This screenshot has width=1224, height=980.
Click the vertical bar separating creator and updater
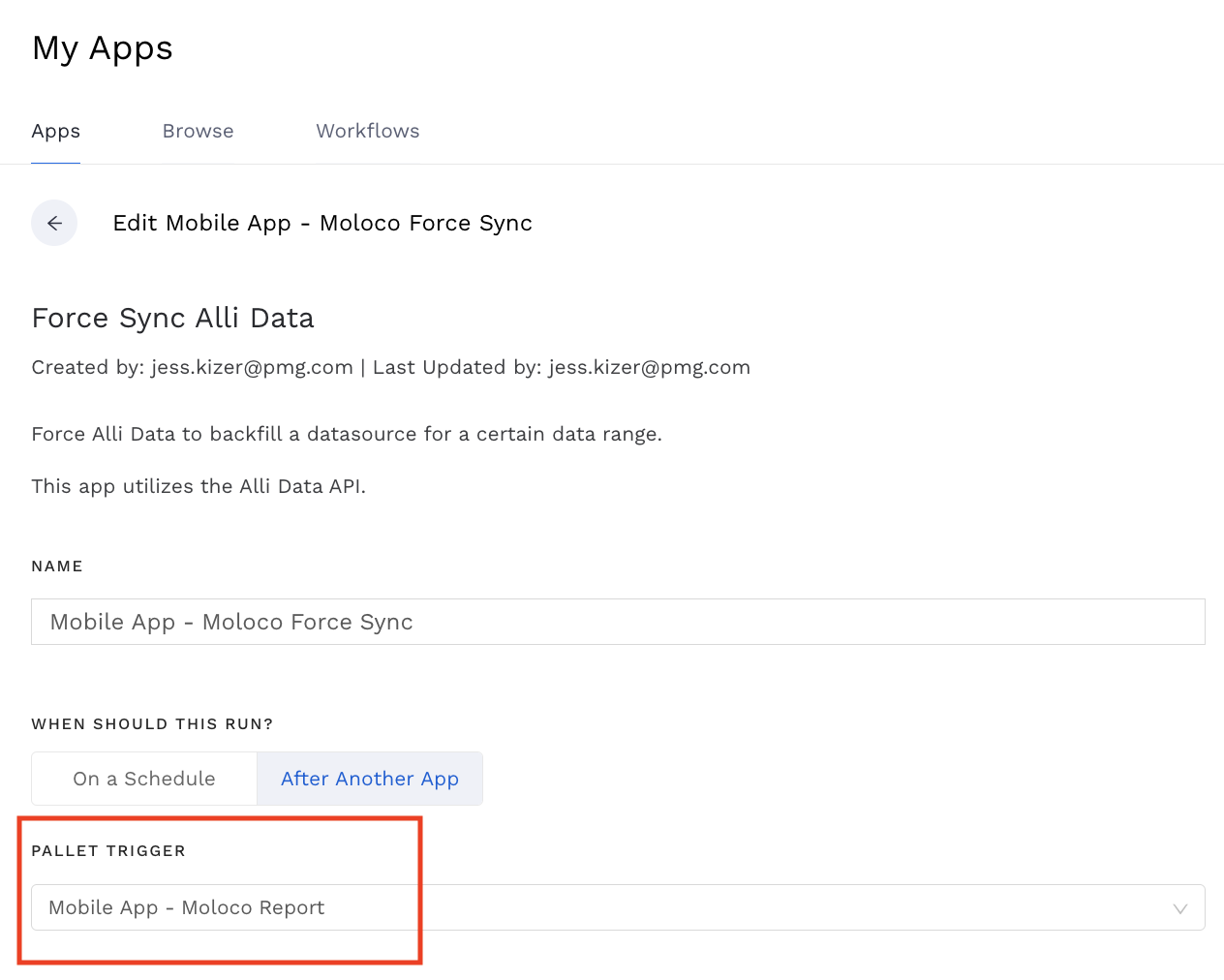click(x=363, y=367)
